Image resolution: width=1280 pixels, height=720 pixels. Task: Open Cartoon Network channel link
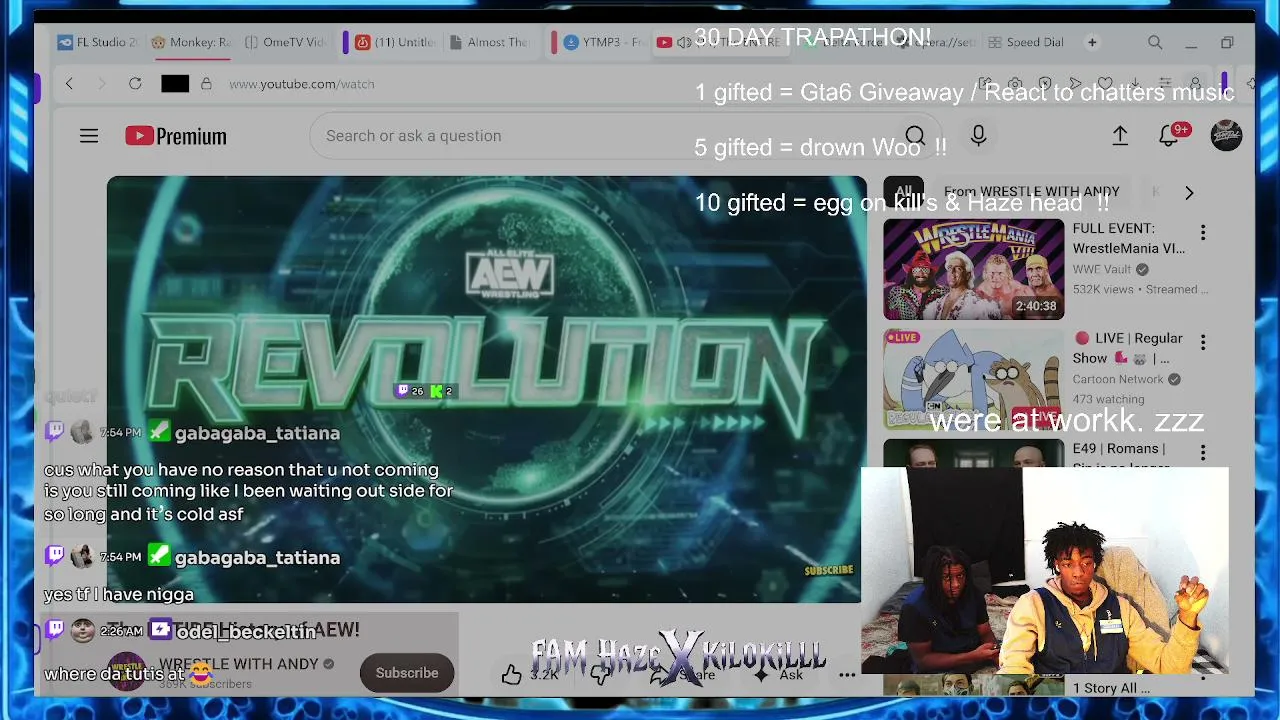point(1118,379)
